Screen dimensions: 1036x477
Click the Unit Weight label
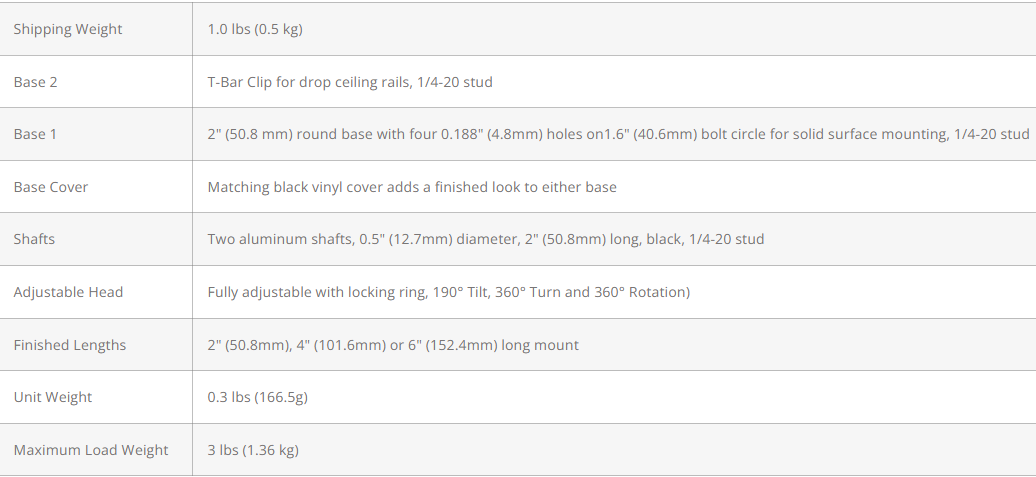(x=53, y=397)
